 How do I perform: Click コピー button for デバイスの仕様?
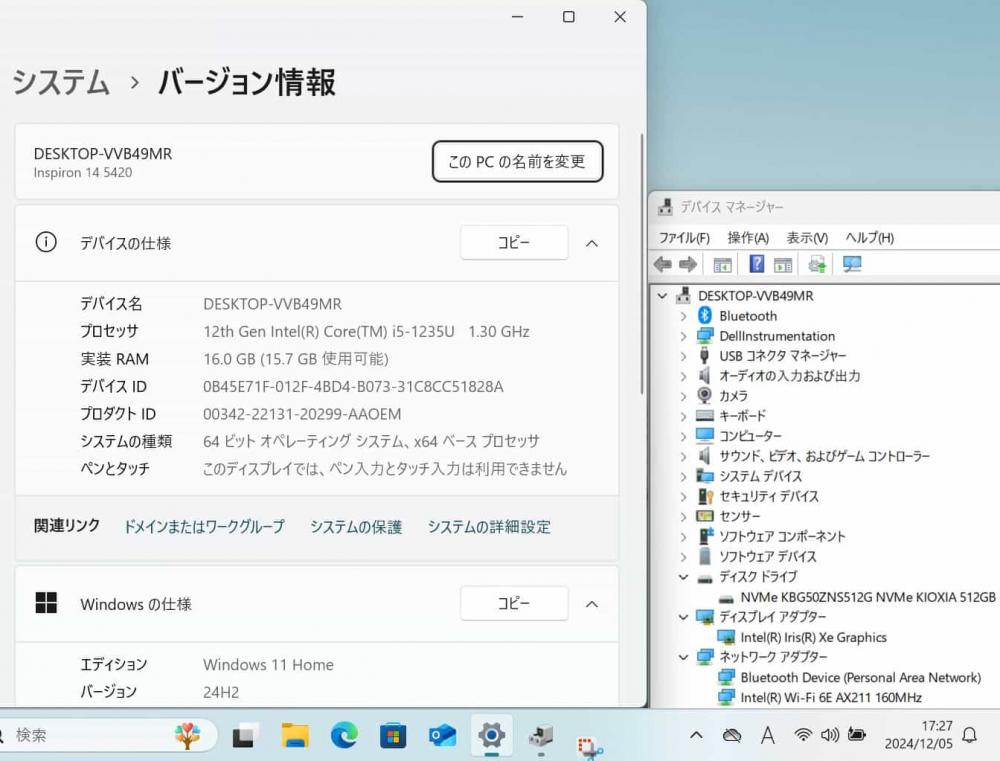514,242
